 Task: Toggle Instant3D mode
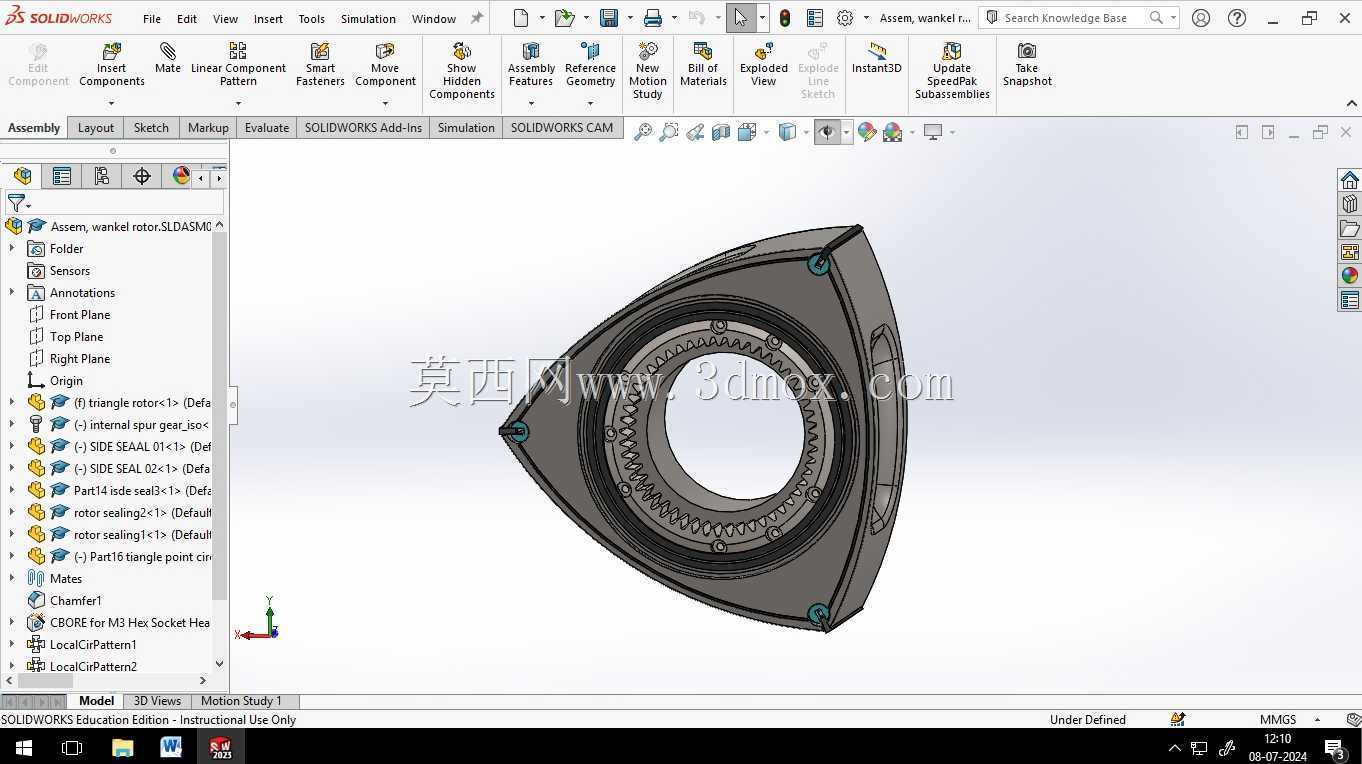877,58
